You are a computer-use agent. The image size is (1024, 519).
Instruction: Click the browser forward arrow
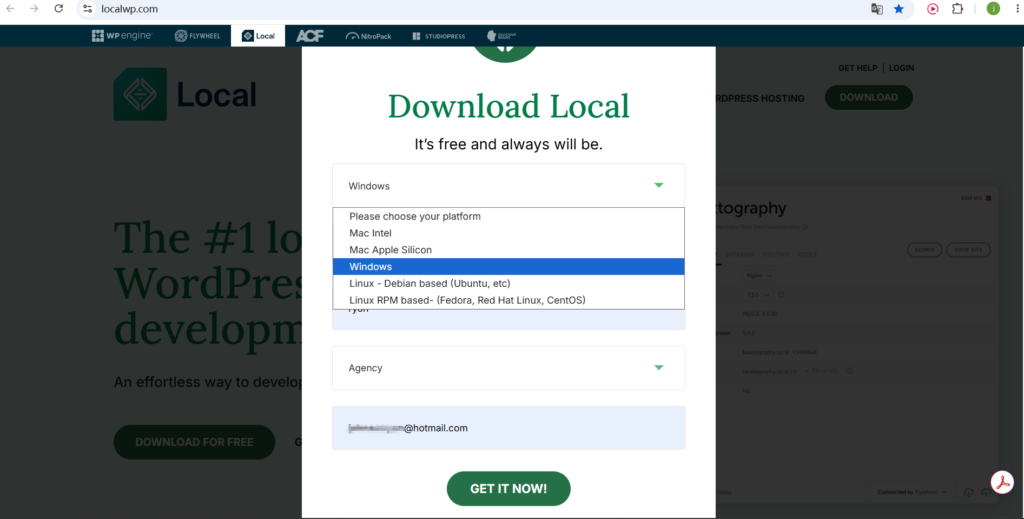tap(34, 8)
